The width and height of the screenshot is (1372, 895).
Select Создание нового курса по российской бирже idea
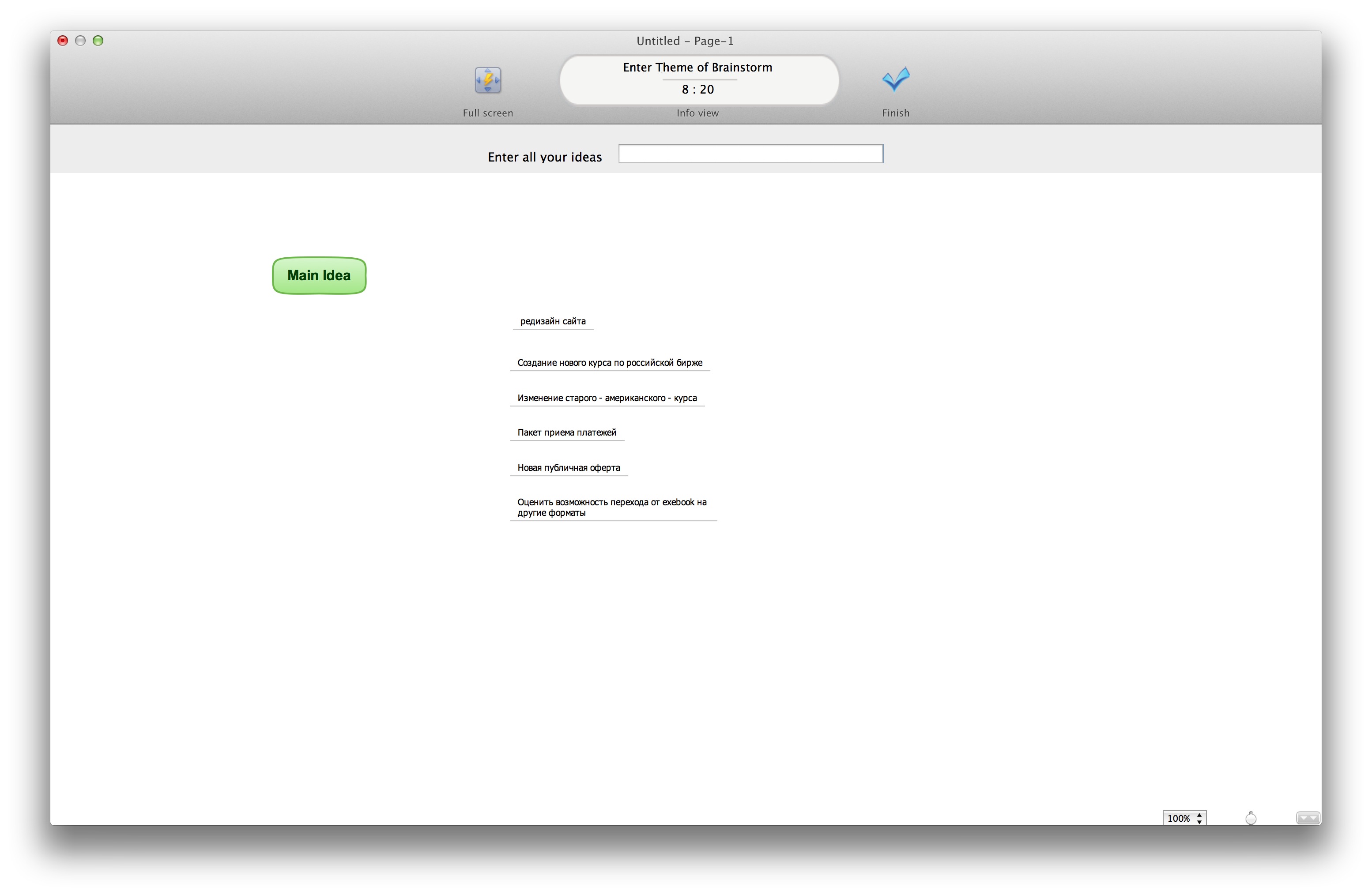(609, 362)
